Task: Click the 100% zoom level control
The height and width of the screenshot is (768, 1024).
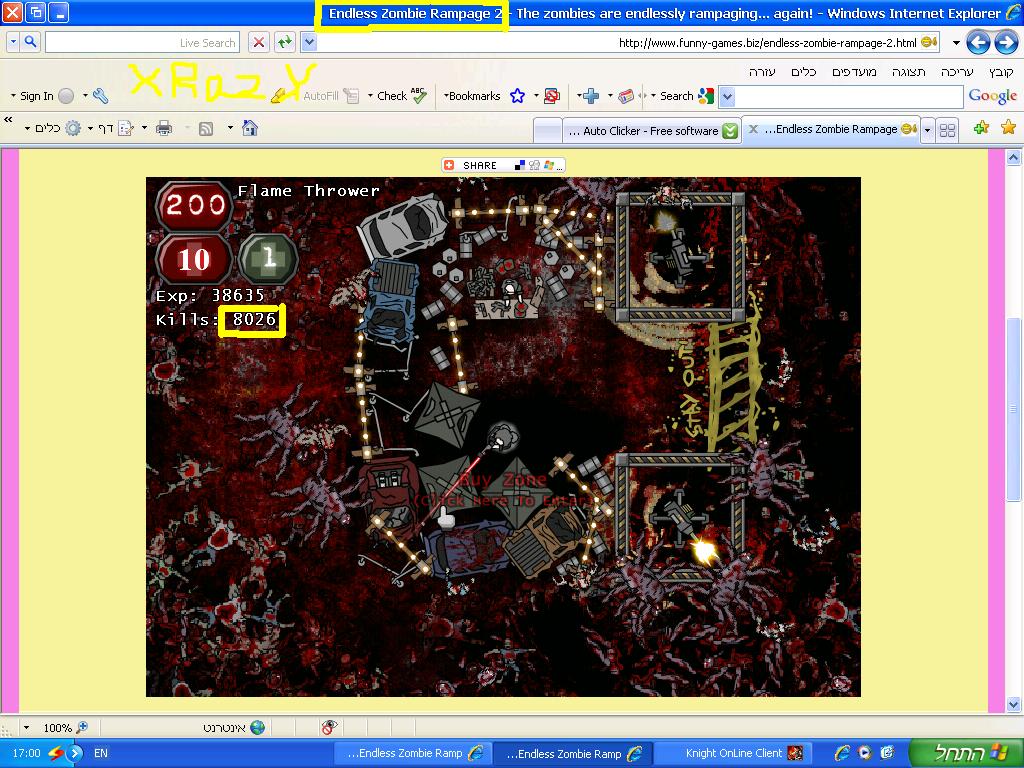Action: [64, 728]
